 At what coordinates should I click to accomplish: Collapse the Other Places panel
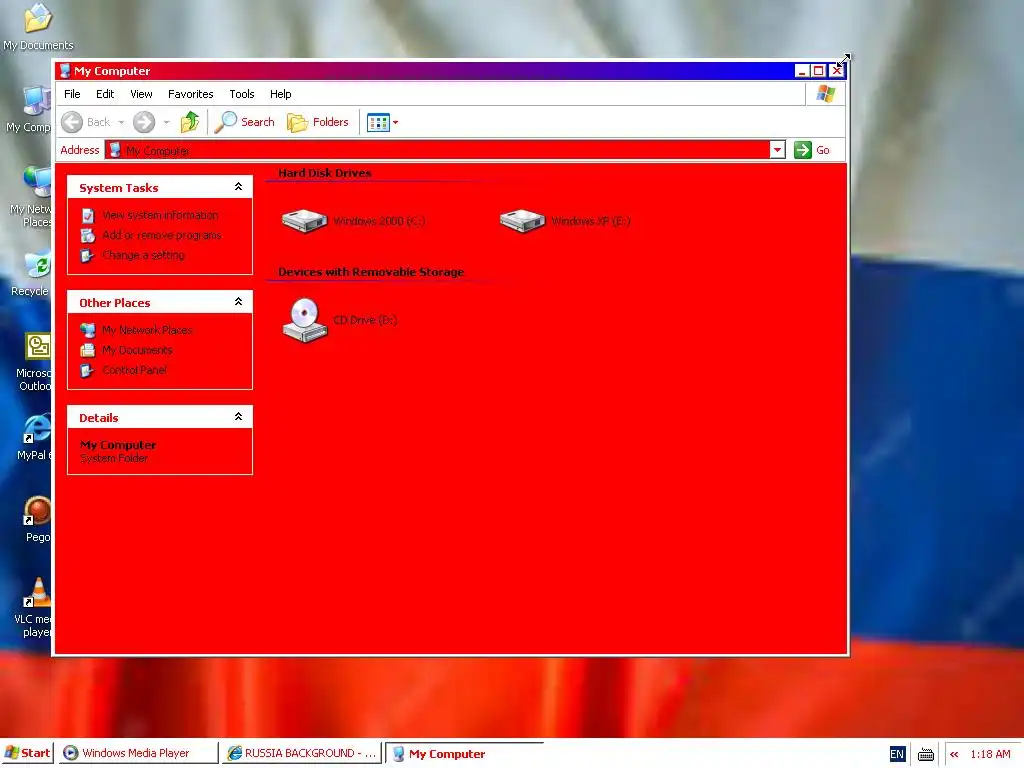238,302
